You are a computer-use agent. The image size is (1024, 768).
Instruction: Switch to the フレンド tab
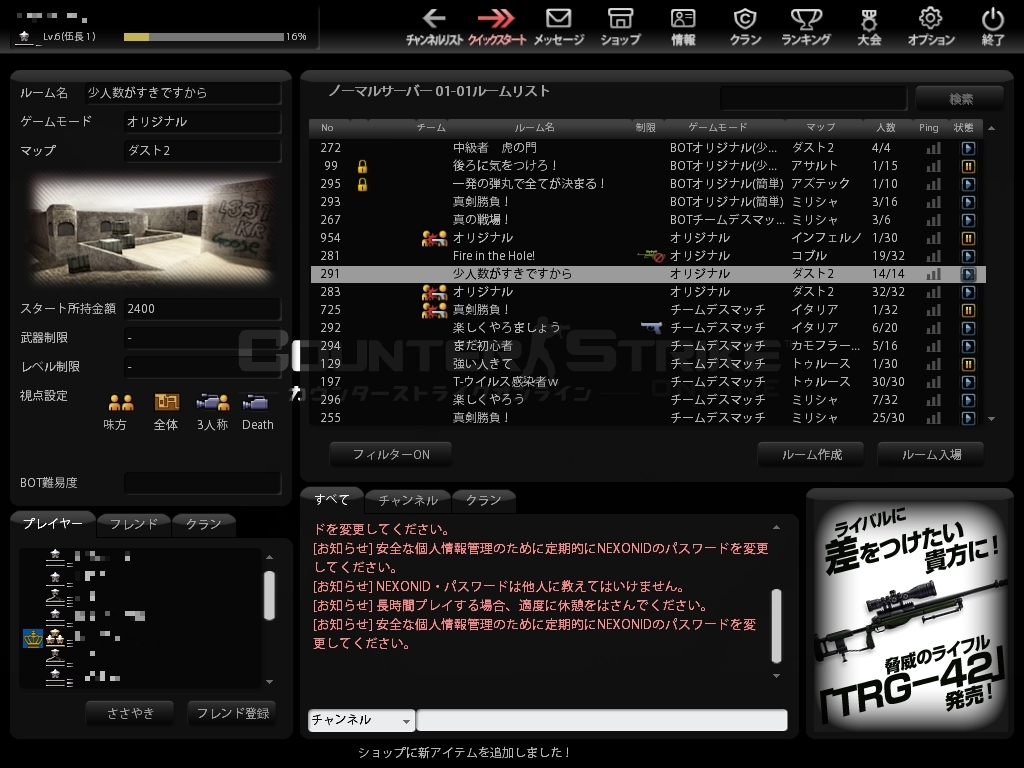coord(133,524)
